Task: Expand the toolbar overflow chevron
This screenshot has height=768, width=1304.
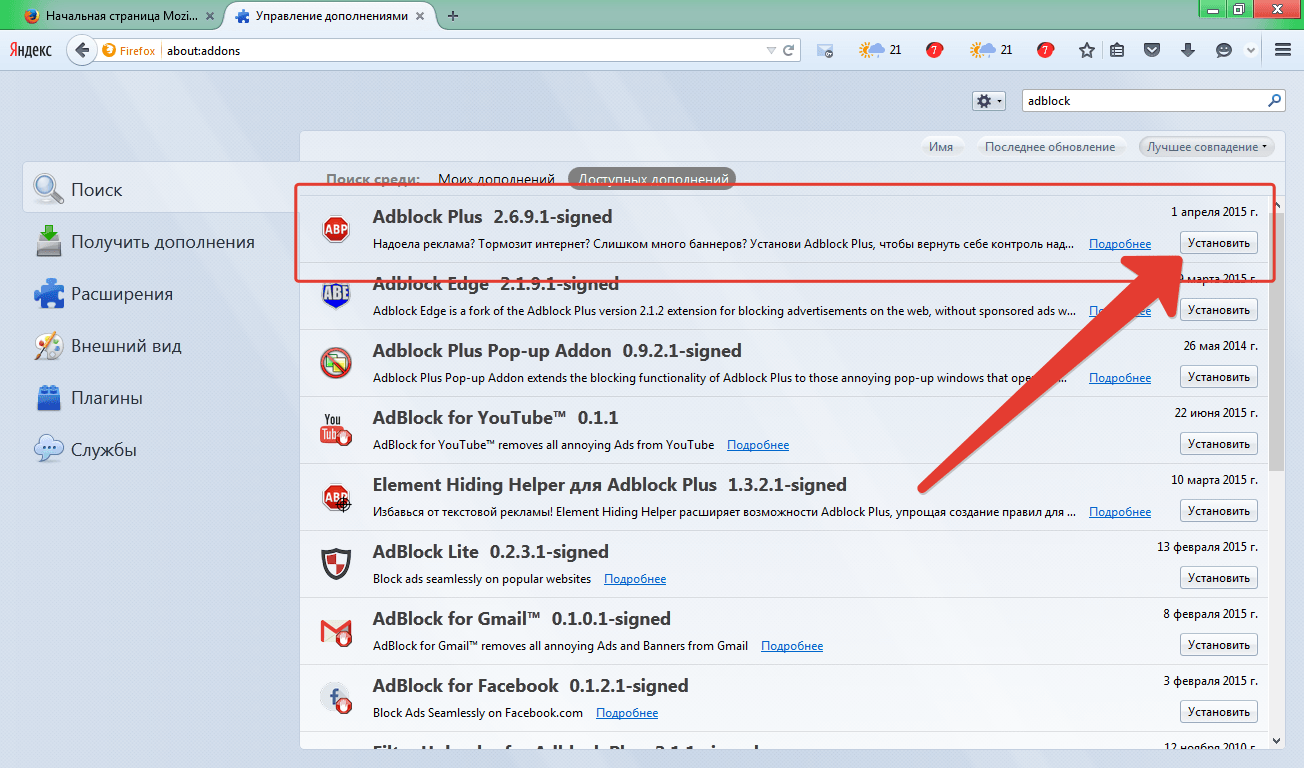Action: (x=1251, y=50)
